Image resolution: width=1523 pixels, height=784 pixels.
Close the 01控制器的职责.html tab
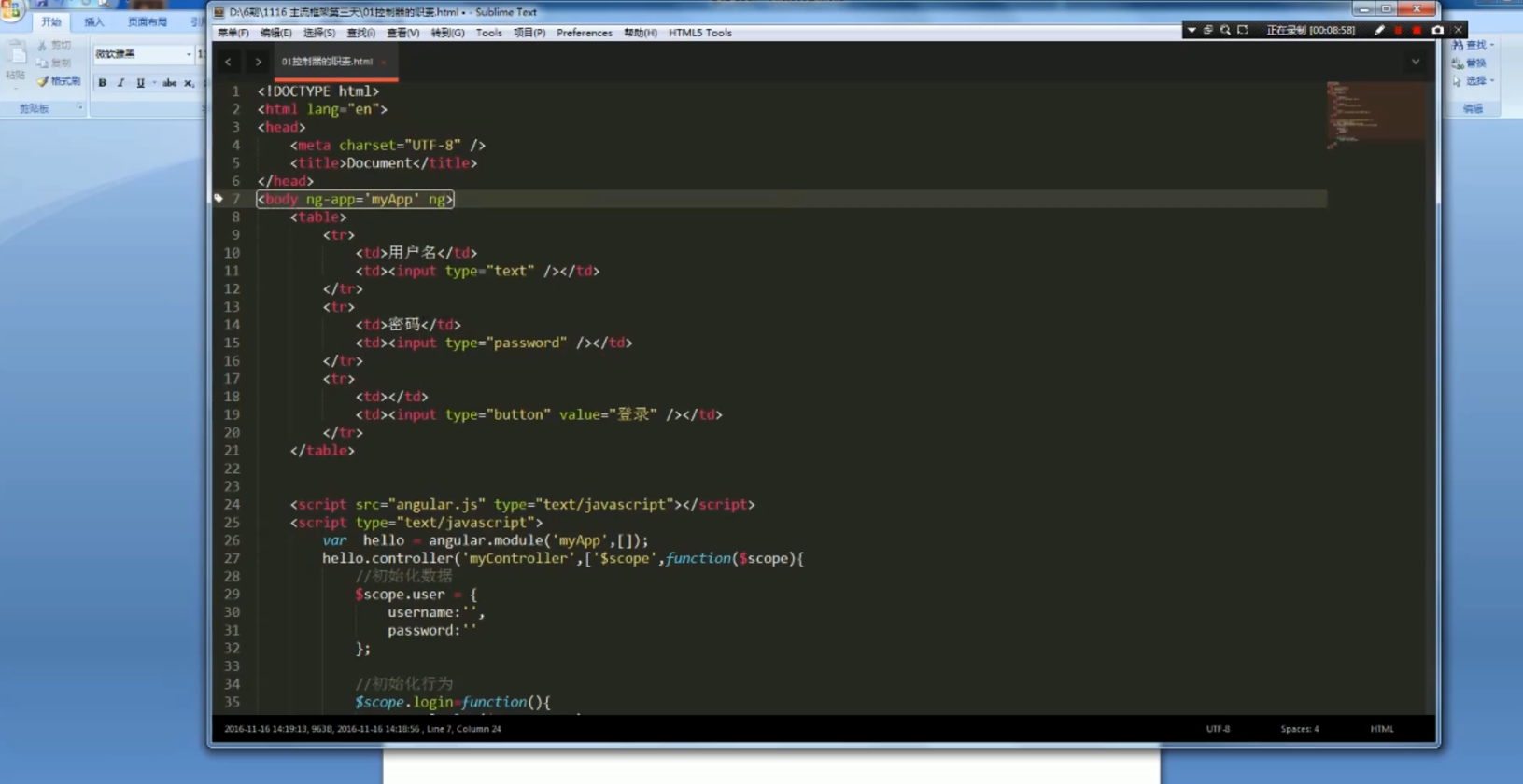click(x=384, y=62)
